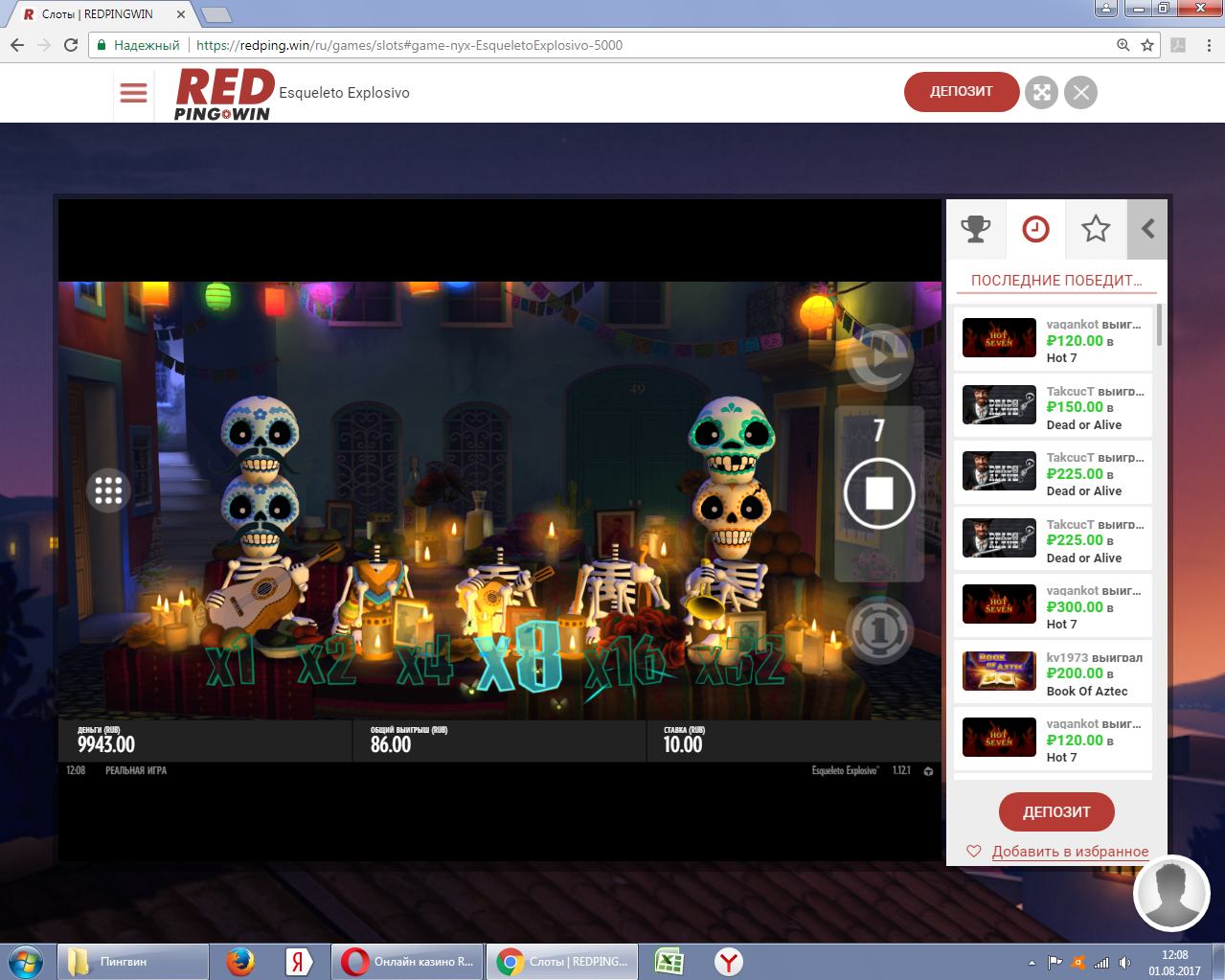Image resolution: width=1225 pixels, height=980 pixels.
Task: Open the Windows Start menu
Action: point(26,962)
